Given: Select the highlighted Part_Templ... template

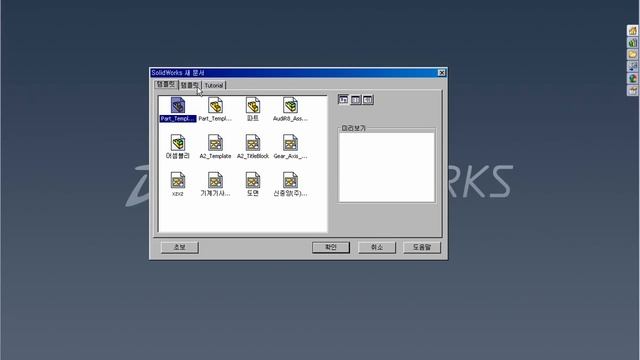Looking at the screenshot, I should [x=178, y=109].
